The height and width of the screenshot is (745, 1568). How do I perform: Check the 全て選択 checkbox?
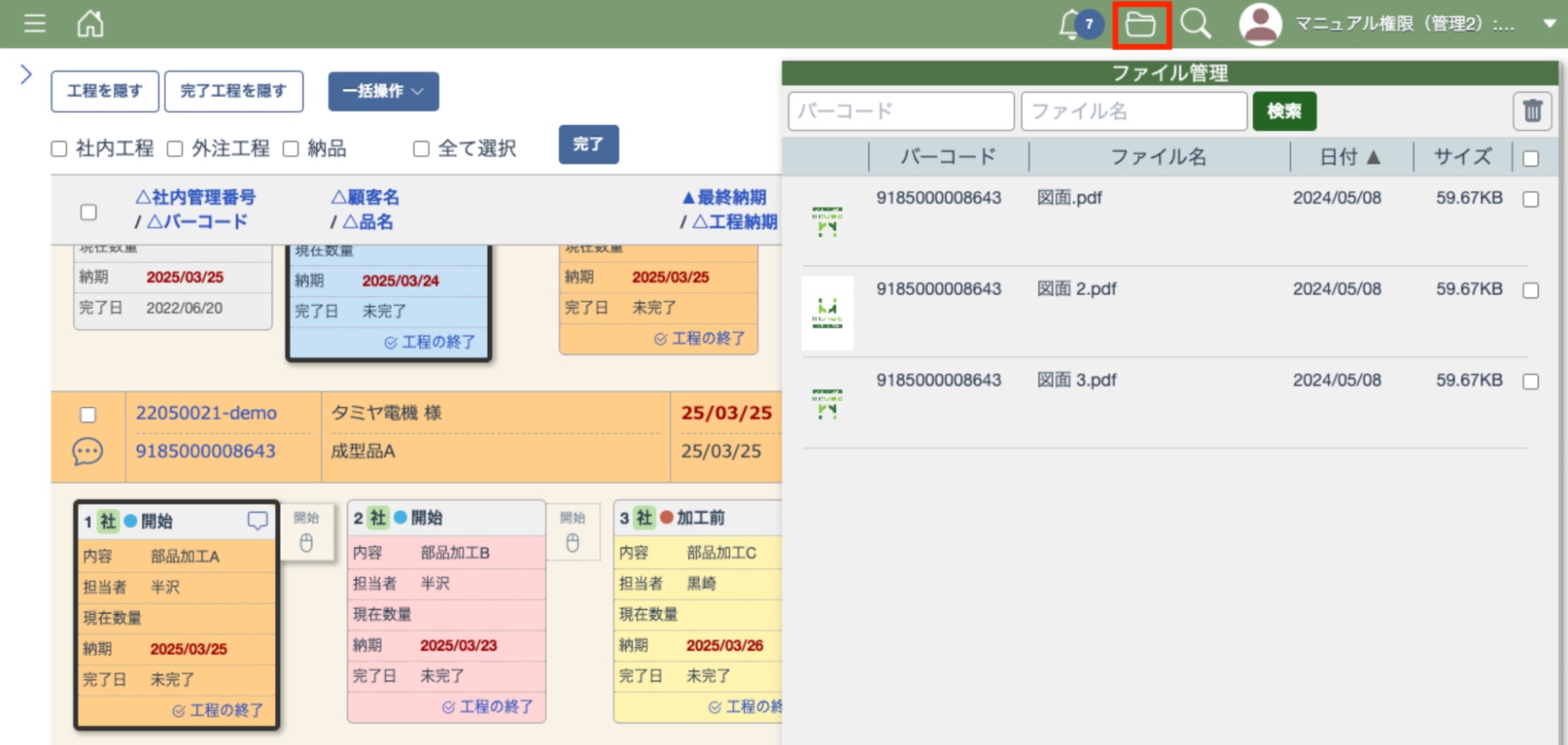421,149
